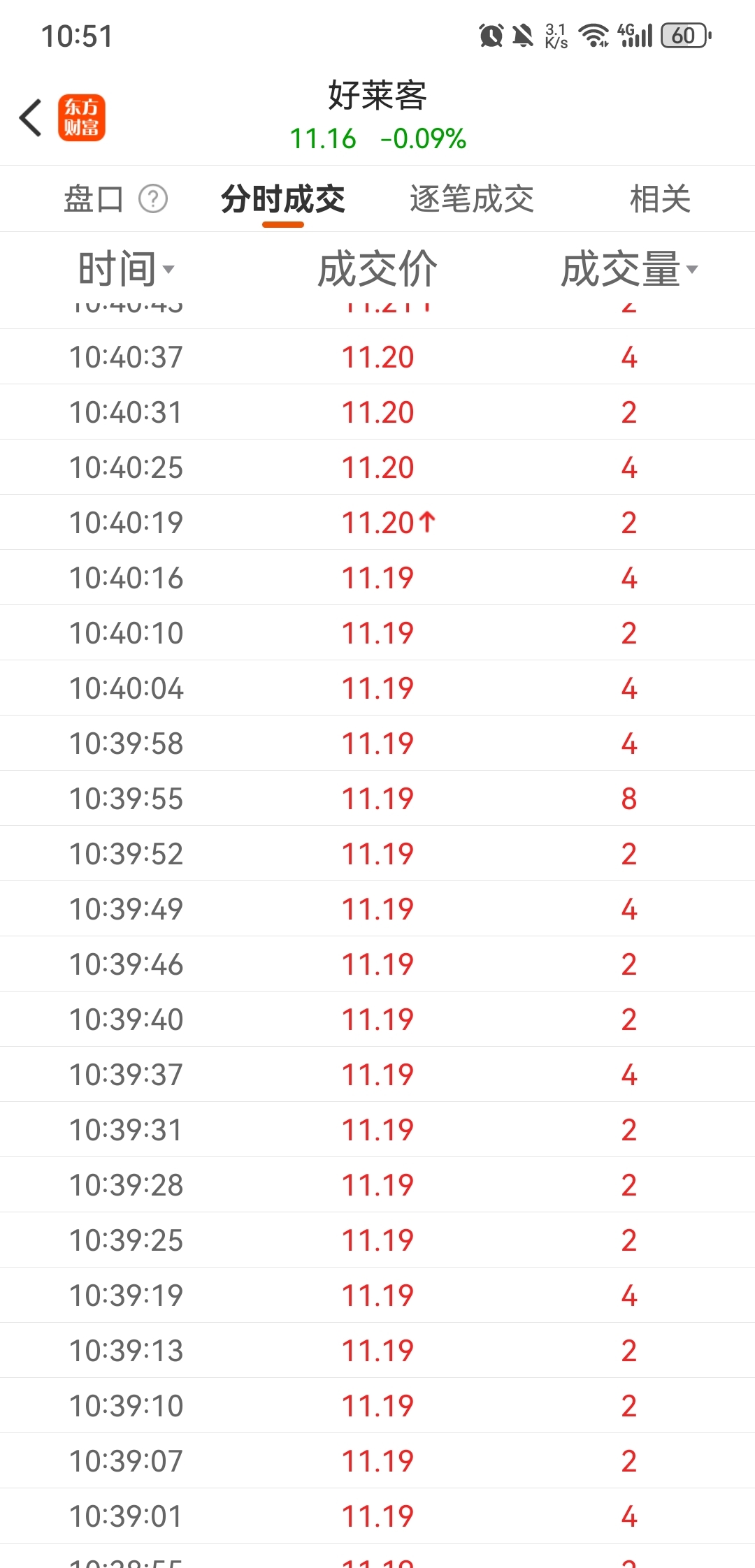Expand the 时间 sort dropdown arrow
This screenshot has width=755, height=1568.
(168, 269)
